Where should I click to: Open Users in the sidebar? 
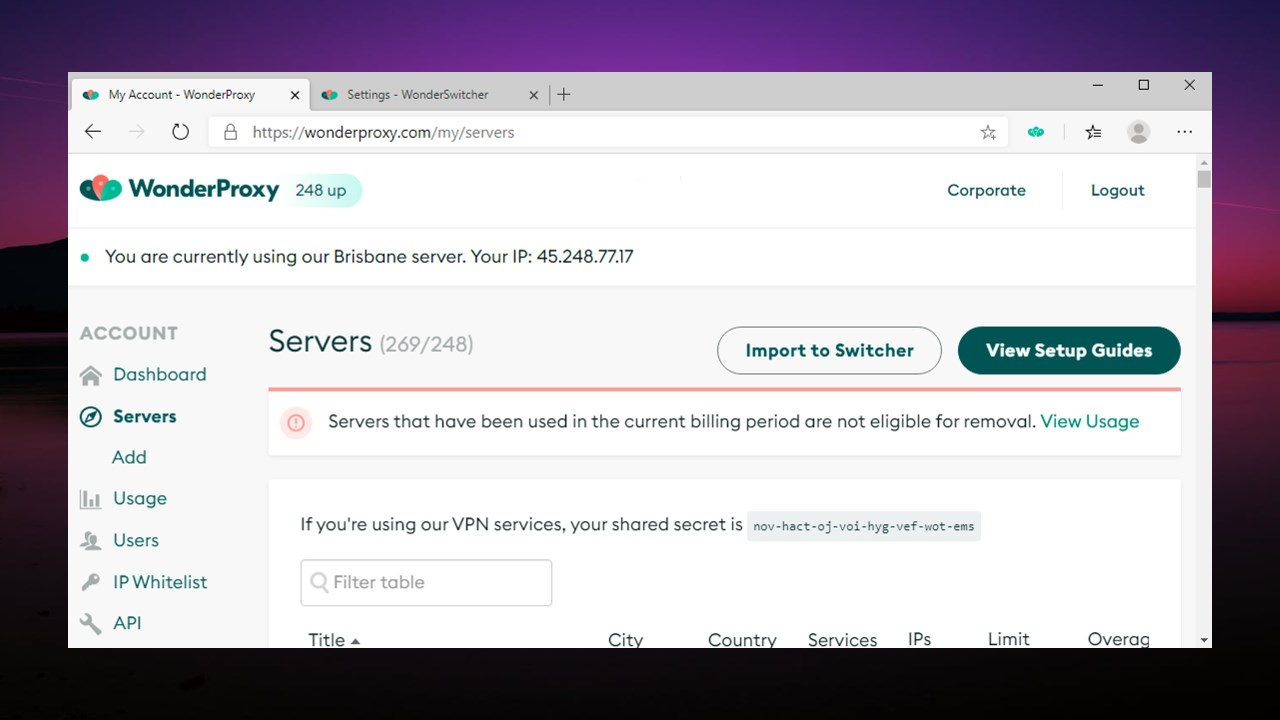(x=136, y=540)
